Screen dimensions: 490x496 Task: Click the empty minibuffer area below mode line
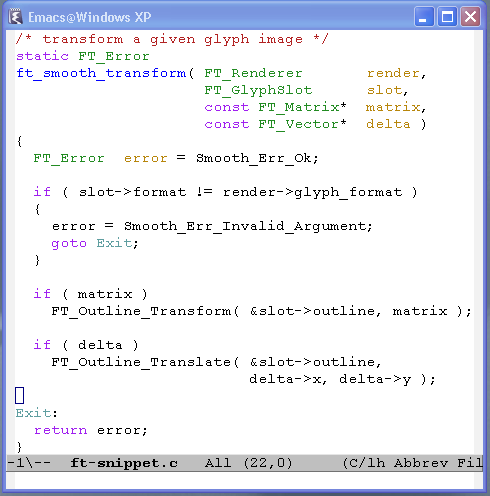tap(244, 480)
